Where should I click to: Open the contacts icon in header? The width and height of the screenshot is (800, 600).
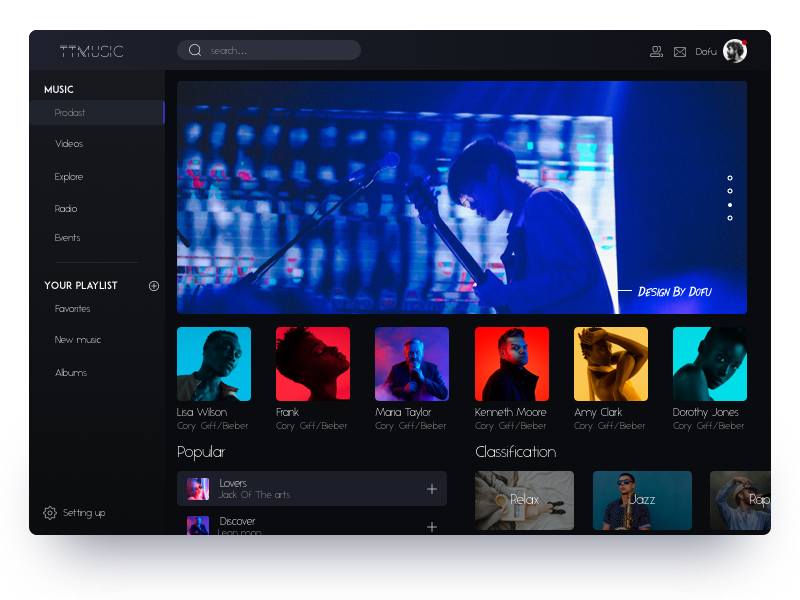[x=656, y=52]
